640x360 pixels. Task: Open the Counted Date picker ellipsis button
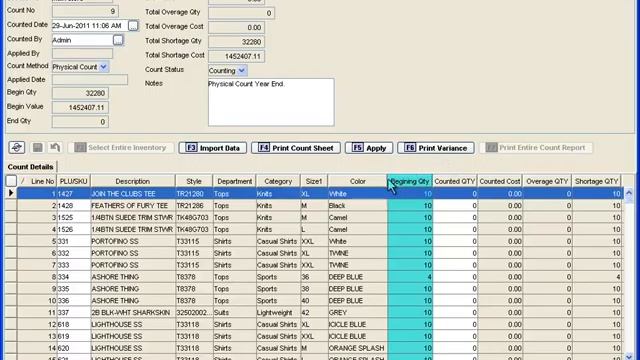click(133, 26)
